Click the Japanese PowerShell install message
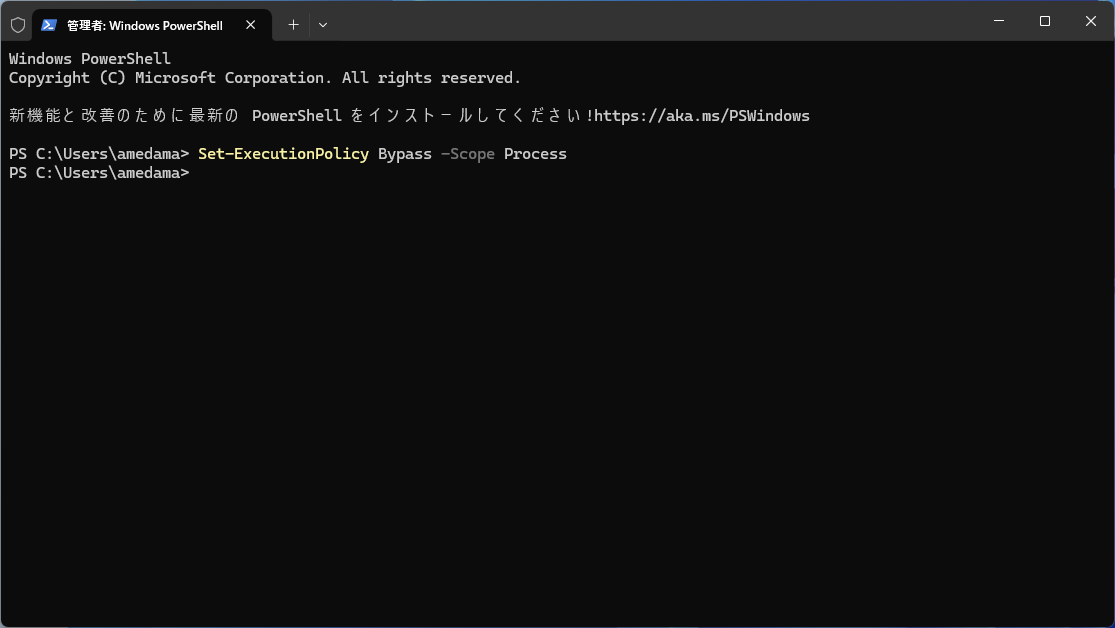The width and height of the screenshot is (1115, 628). pyautogui.click(x=409, y=116)
